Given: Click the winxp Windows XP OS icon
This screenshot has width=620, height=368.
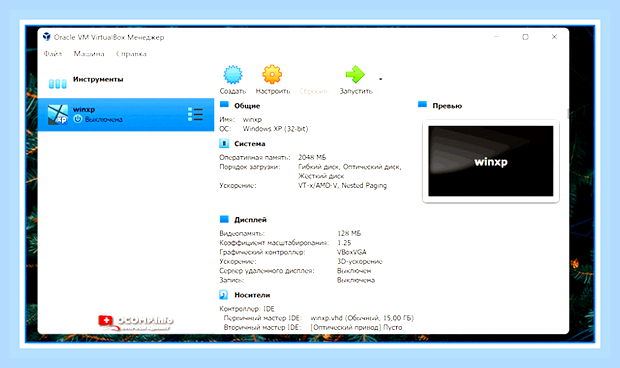Looking at the screenshot, I should tap(58, 115).
